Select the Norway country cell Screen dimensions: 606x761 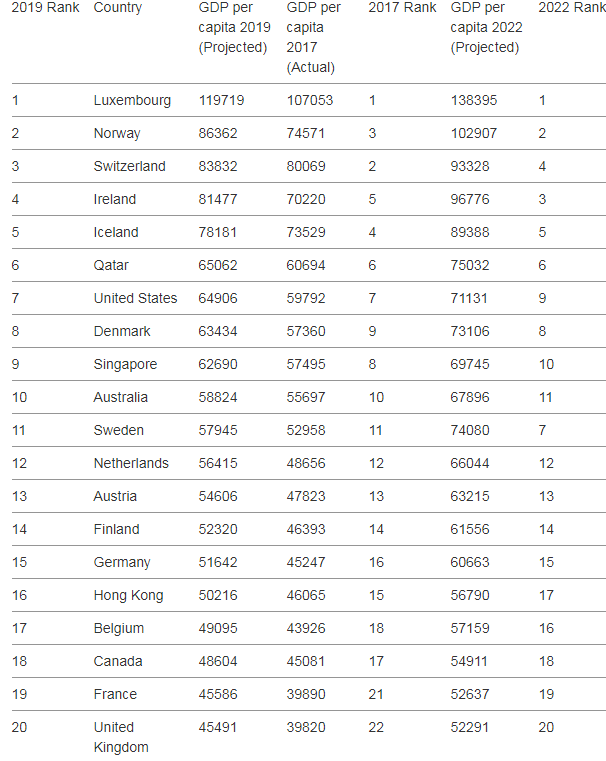[117, 133]
